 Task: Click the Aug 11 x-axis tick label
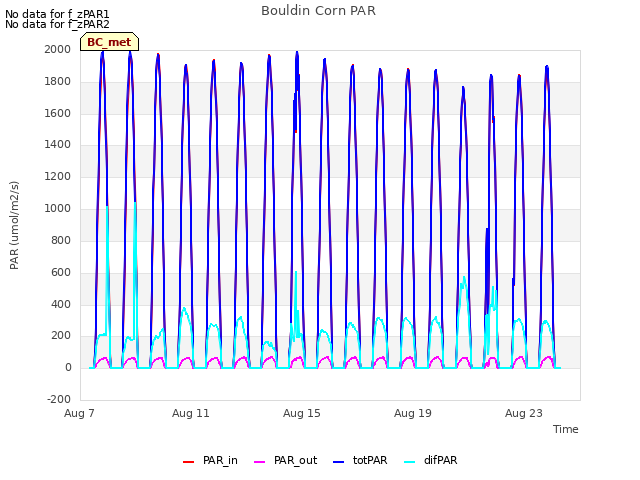click(191, 413)
